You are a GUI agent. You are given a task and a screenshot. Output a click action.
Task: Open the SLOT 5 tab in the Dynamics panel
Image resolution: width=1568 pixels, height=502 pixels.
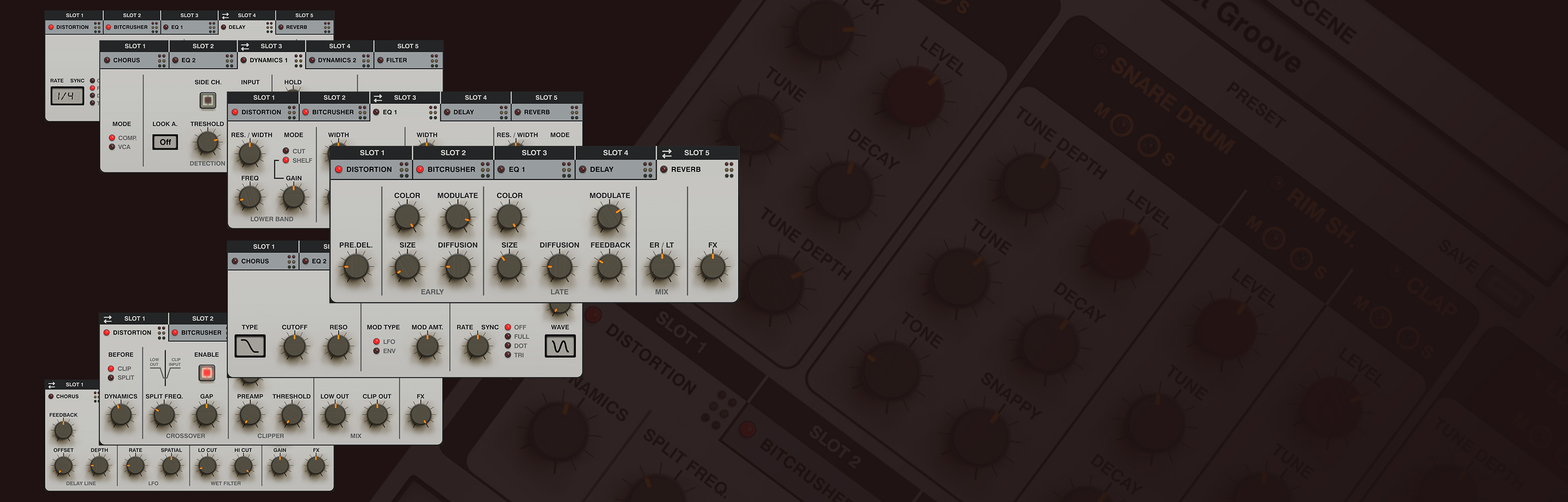click(x=408, y=47)
